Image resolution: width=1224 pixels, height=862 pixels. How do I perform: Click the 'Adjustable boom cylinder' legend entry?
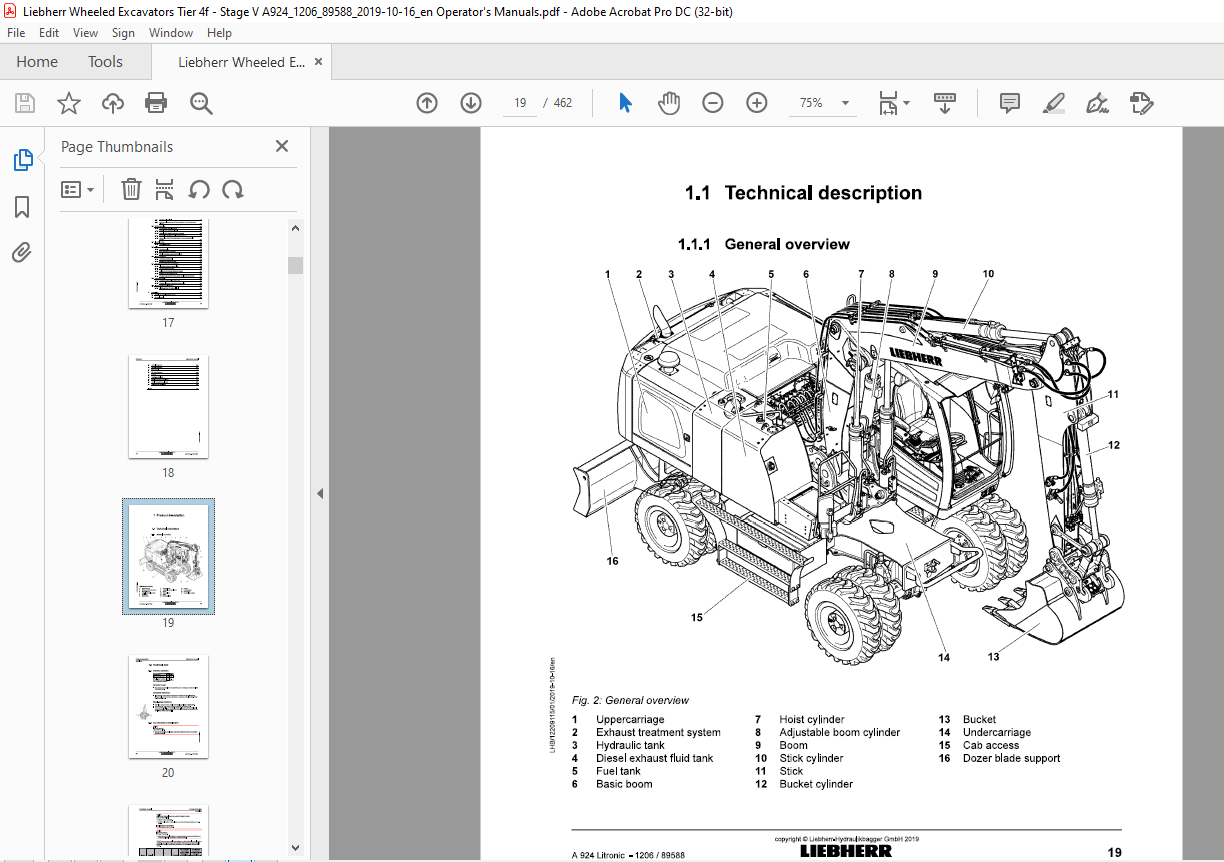pyautogui.click(x=840, y=732)
